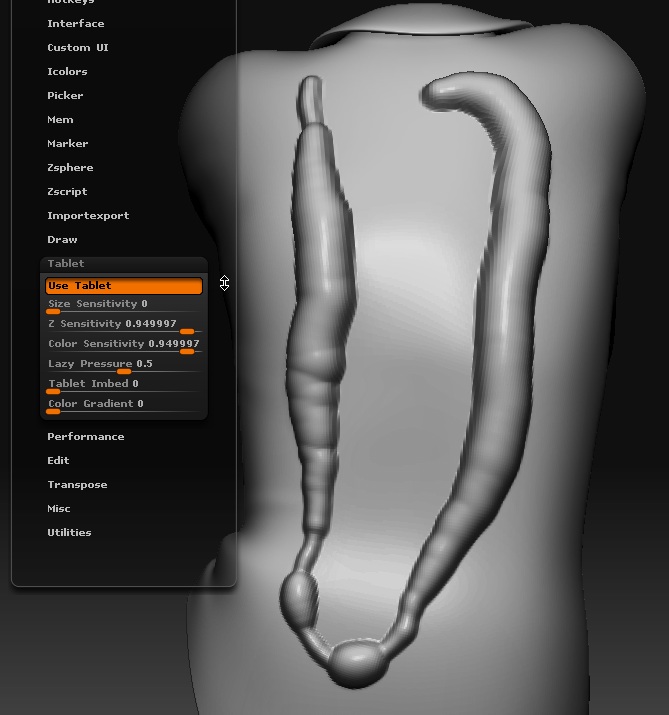Click the Color Sensitivity slider
669x715 pixels.
pyautogui.click(x=124, y=346)
